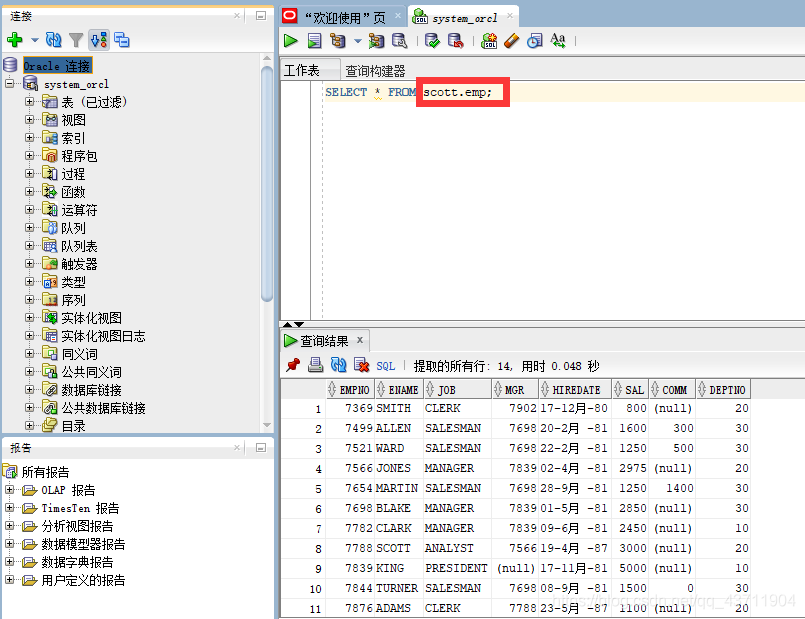This screenshot has width=805, height=619.
Task: Expand the OLAP 报告 folder
Action: pos(12,490)
